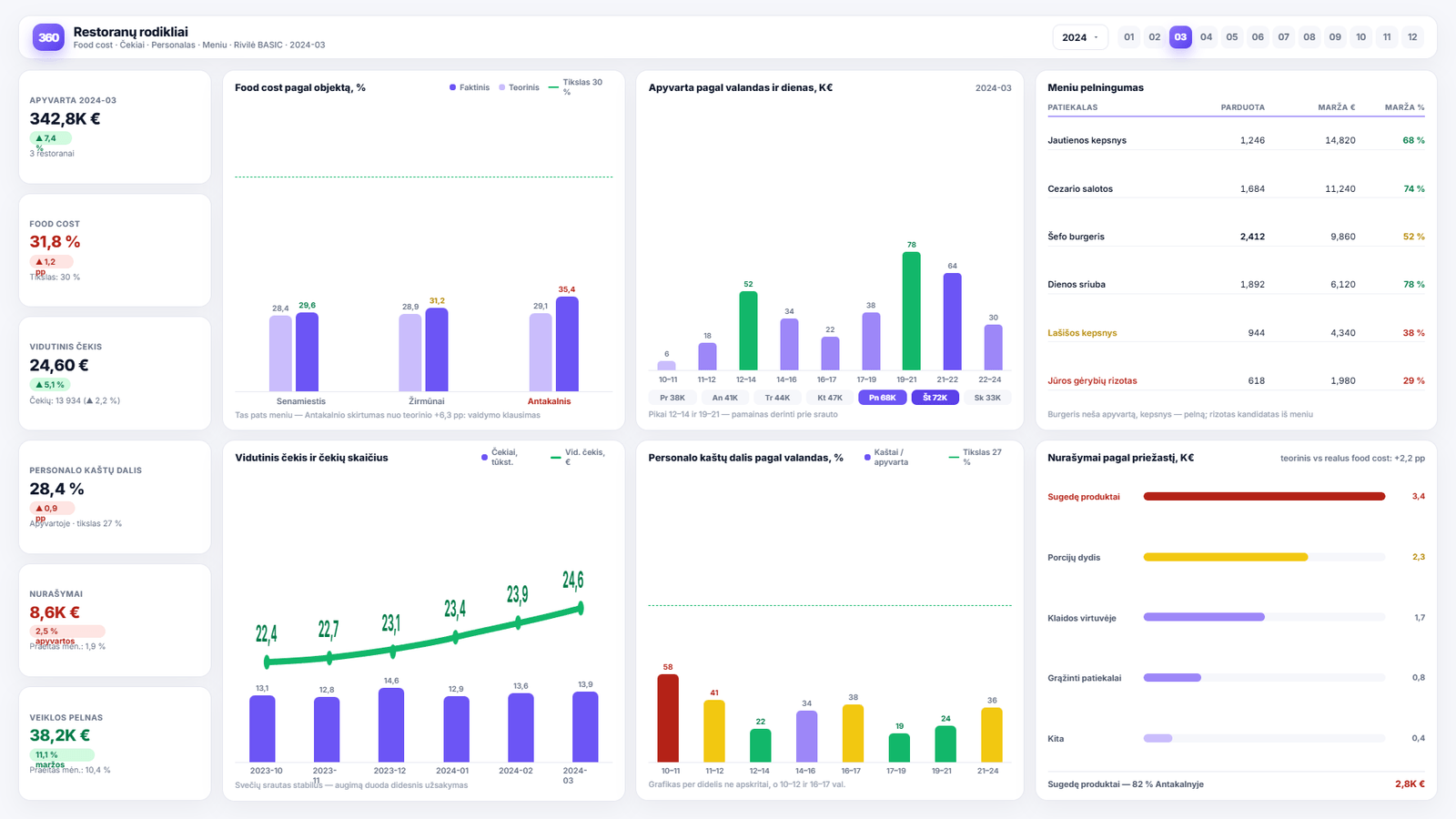Sort by PATIEKALAS column header
The image size is (1456, 819).
(x=1073, y=107)
